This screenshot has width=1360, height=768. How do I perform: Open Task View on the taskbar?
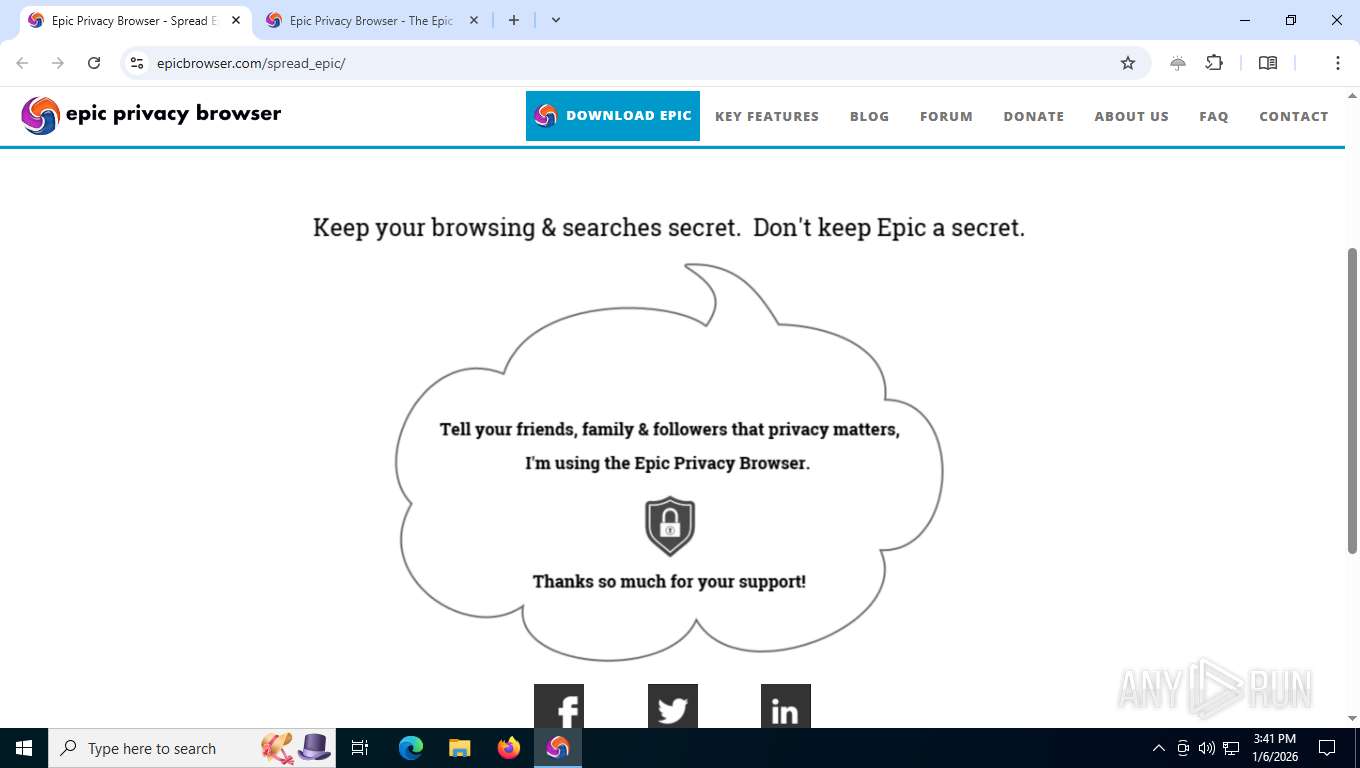tap(360, 748)
